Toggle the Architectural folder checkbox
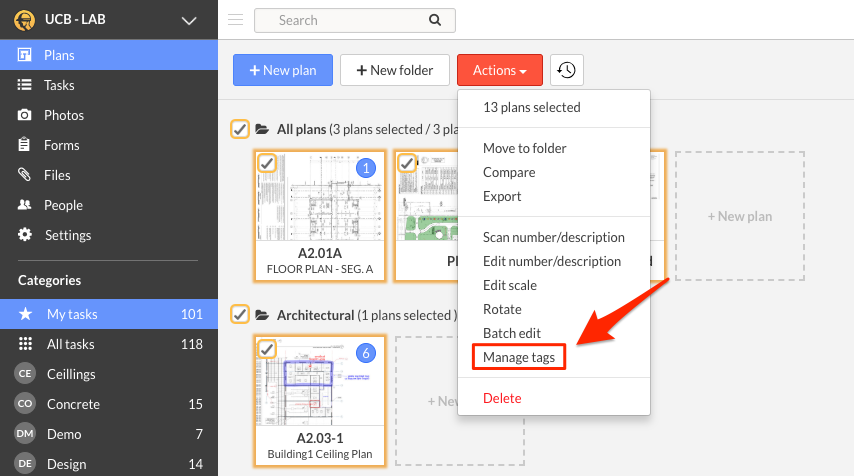854x476 pixels. tap(240, 315)
